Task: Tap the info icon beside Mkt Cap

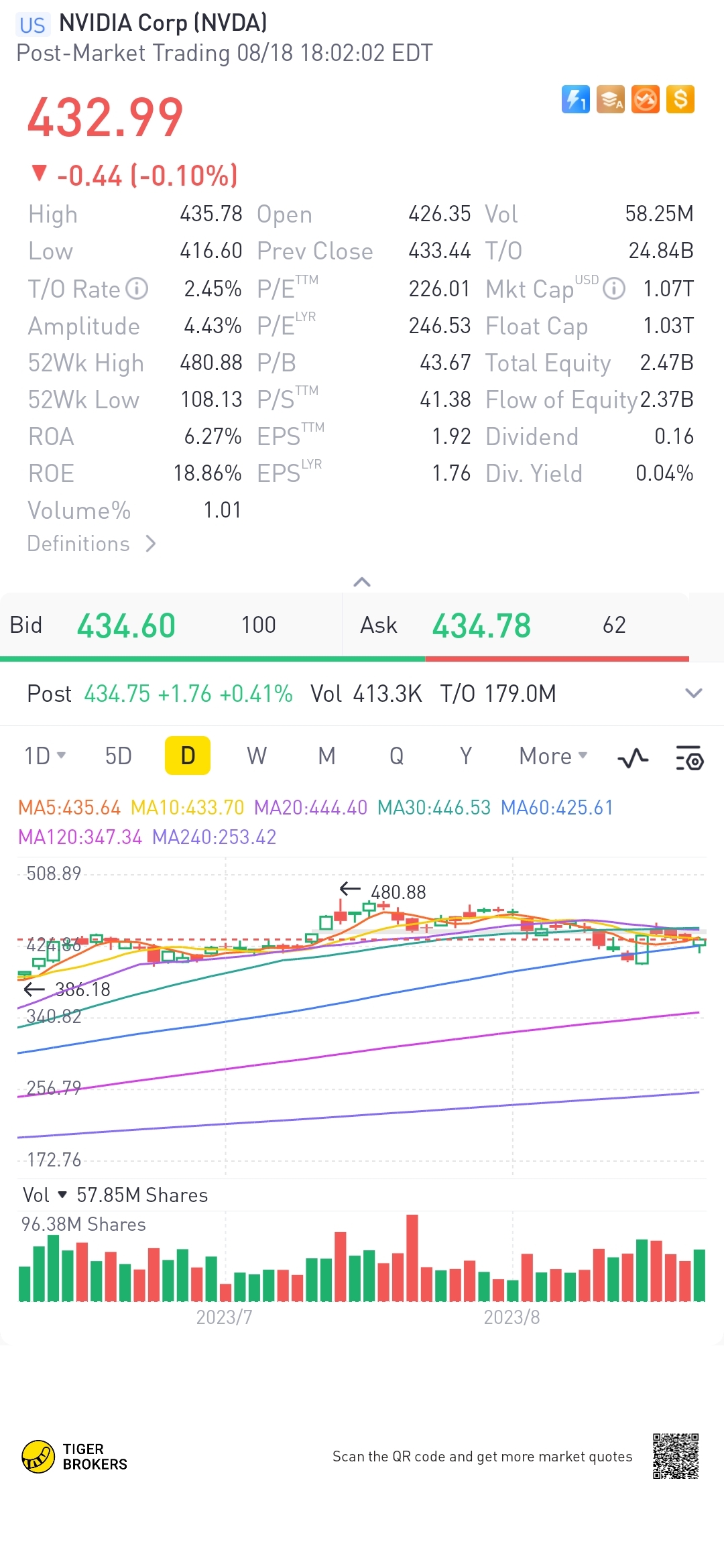Action: tap(613, 289)
